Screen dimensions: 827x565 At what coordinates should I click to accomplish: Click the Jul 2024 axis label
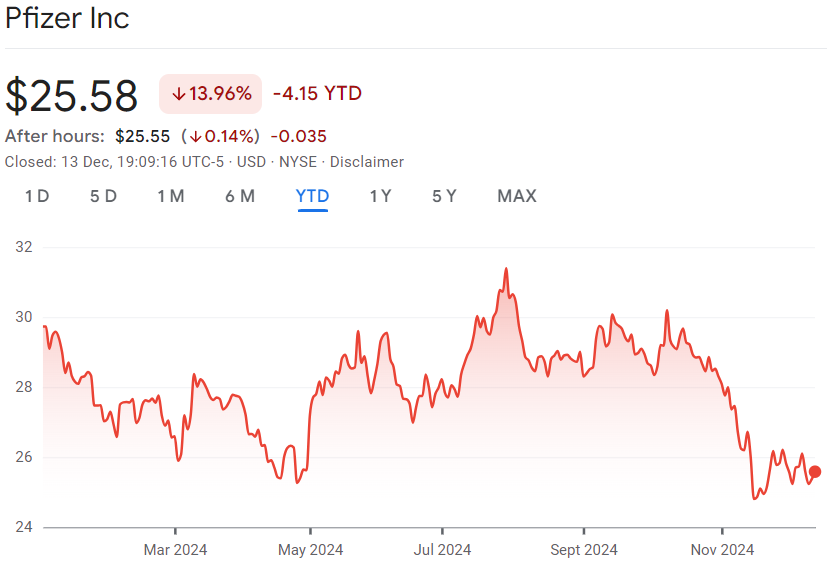pos(442,550)
